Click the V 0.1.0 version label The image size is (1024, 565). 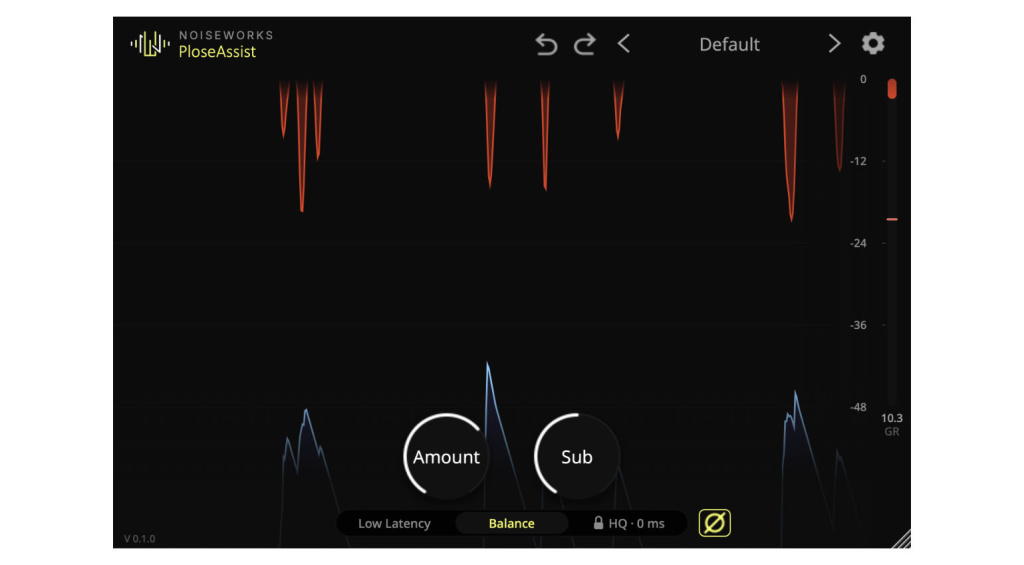point(140,539)
